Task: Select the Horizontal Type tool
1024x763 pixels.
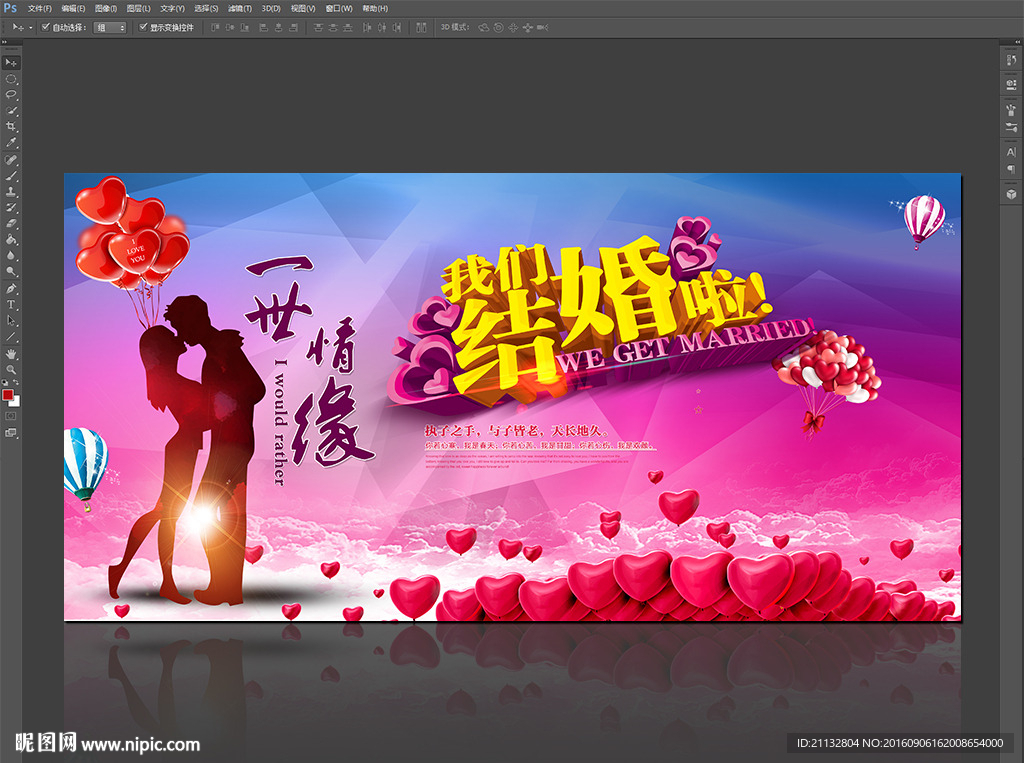Action: point(11,304)
